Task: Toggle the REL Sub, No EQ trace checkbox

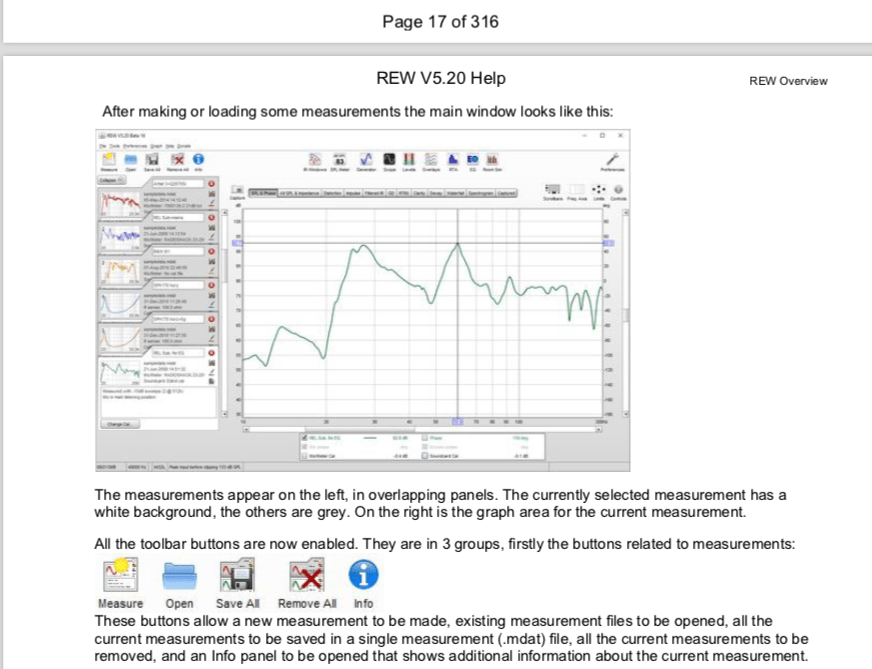Action: 304,438
